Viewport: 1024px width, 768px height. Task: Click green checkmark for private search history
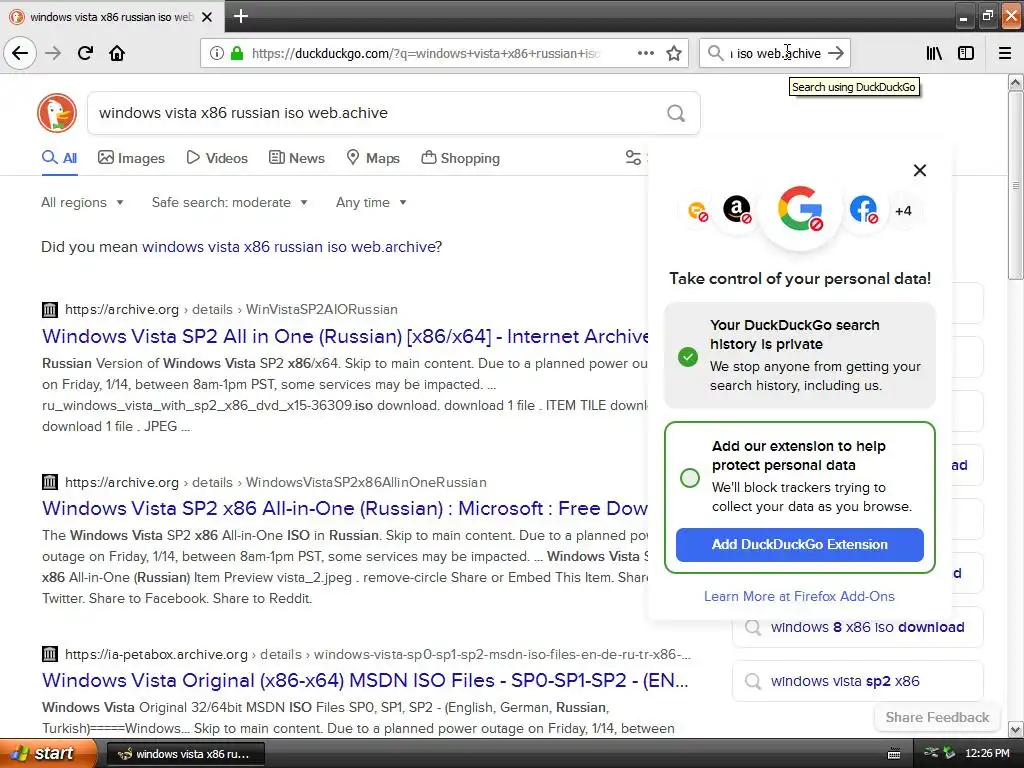(x=688, y=357)
